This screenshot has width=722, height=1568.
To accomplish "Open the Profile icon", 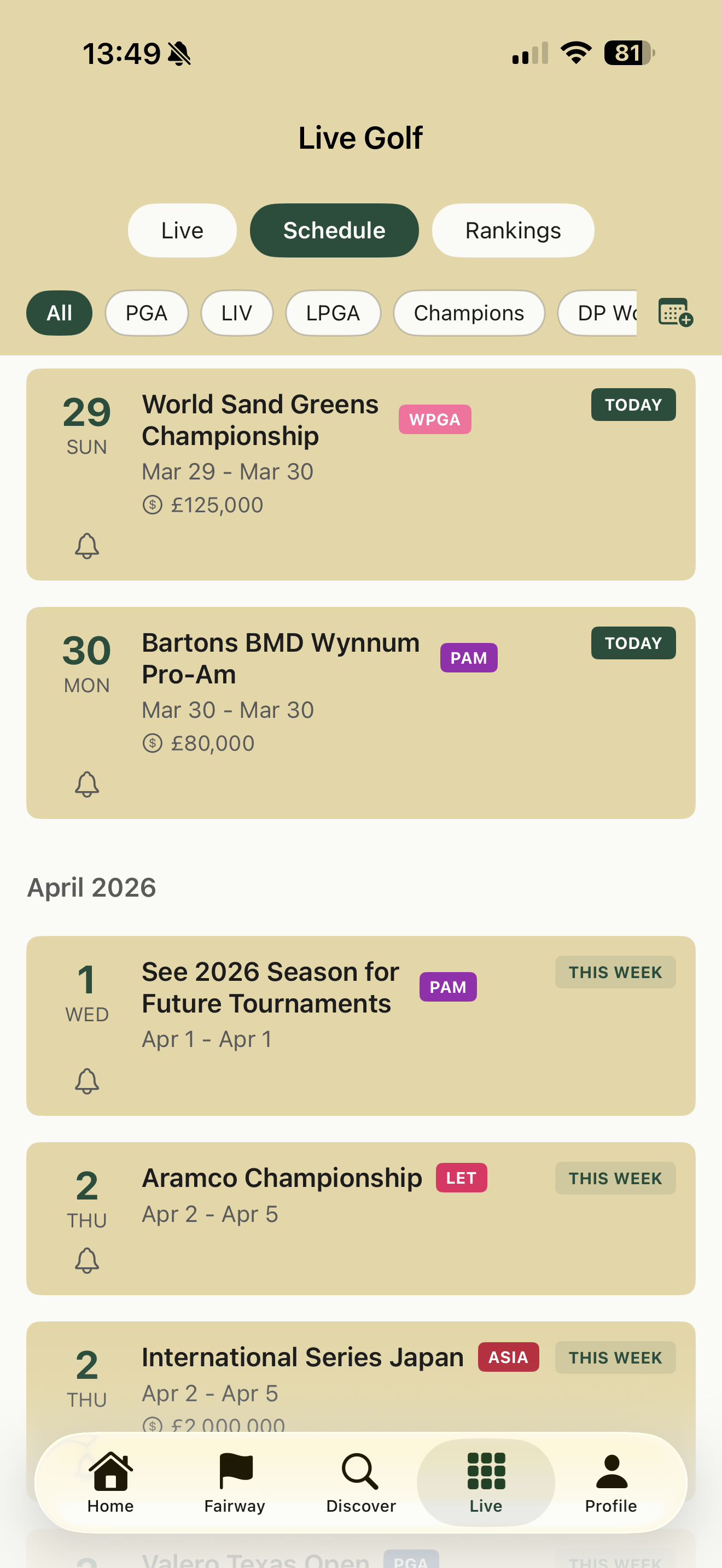I will (610, 1471).
